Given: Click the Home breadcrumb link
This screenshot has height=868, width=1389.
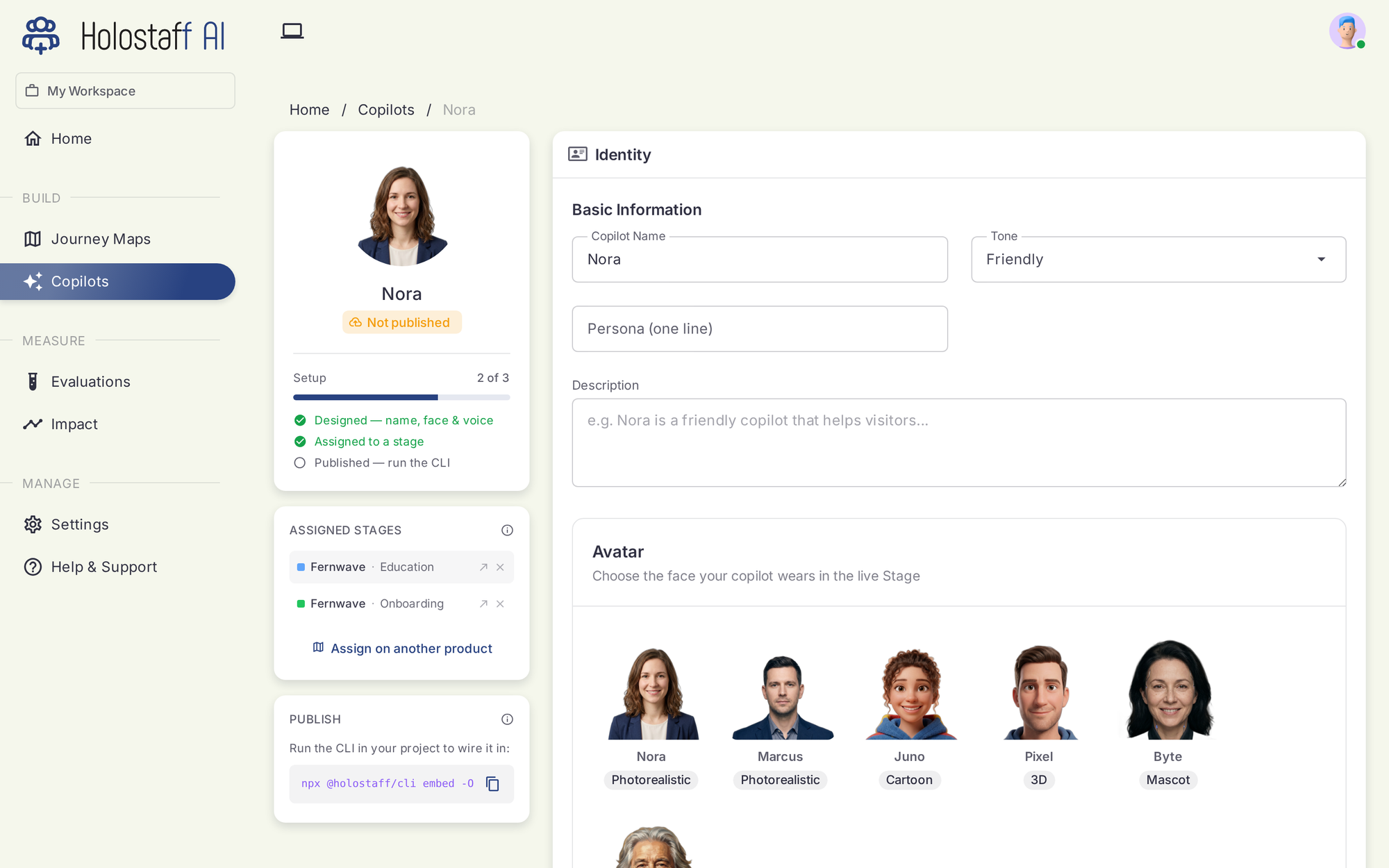Looking at the screenshot, I should (309, 110).
